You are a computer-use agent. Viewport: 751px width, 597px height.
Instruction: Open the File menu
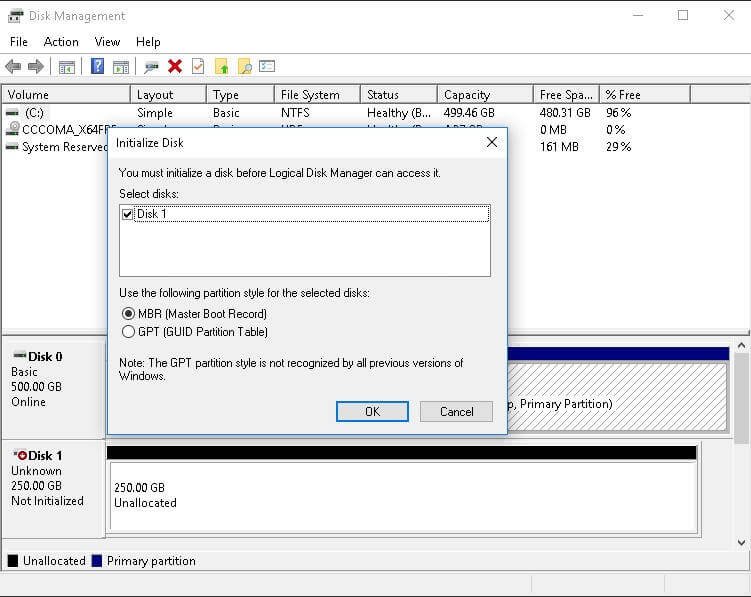click(x=19, y=42)
